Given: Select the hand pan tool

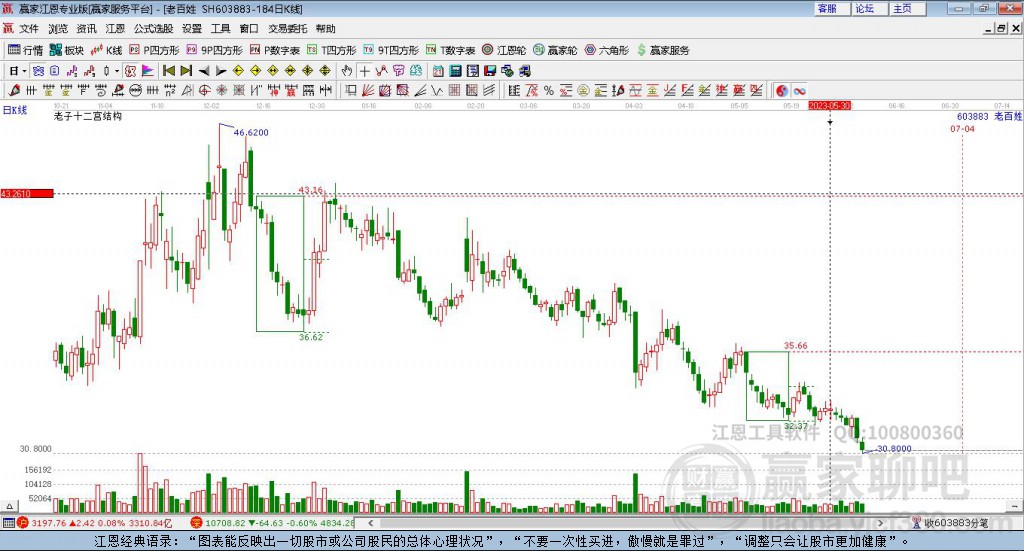Looking at the screenshot, I should (347, 71).
